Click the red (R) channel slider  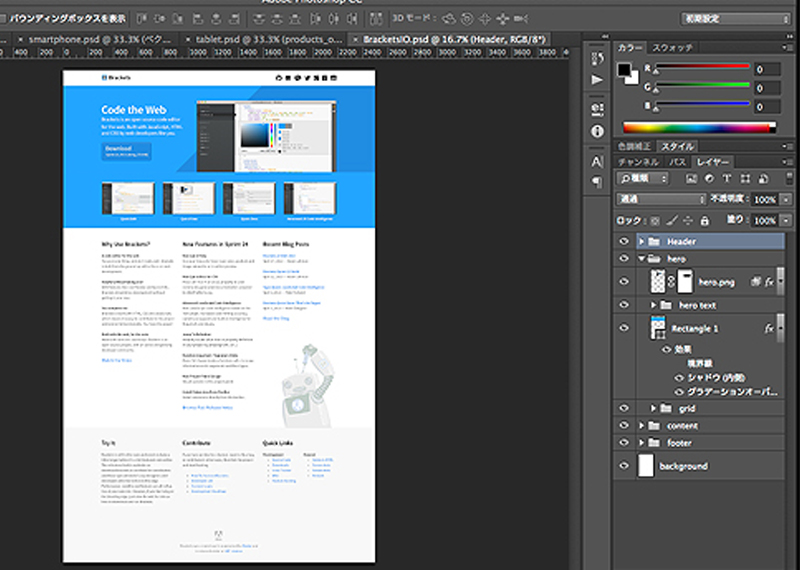(702, 67)
